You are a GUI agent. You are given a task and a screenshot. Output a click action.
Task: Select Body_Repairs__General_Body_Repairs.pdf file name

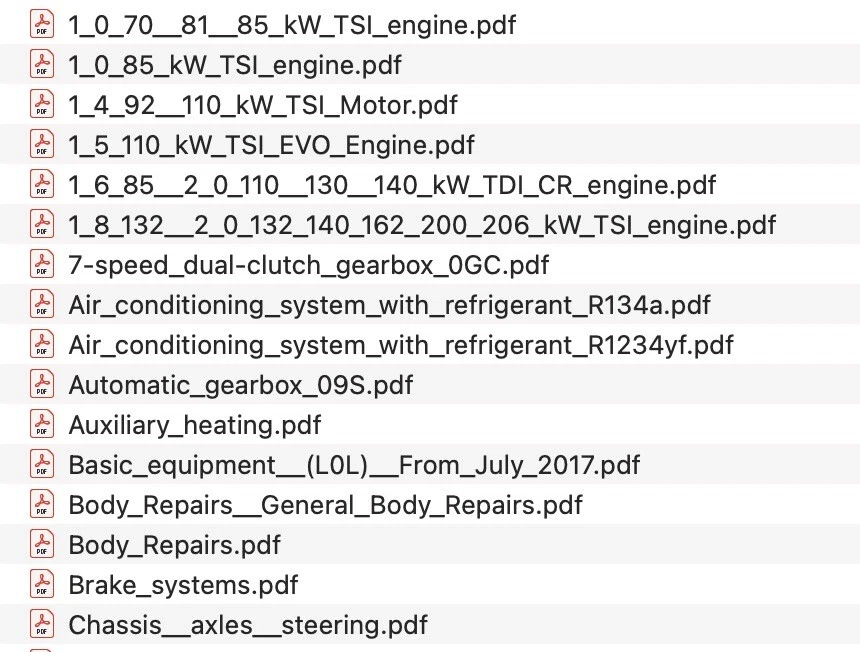(325, 505)
